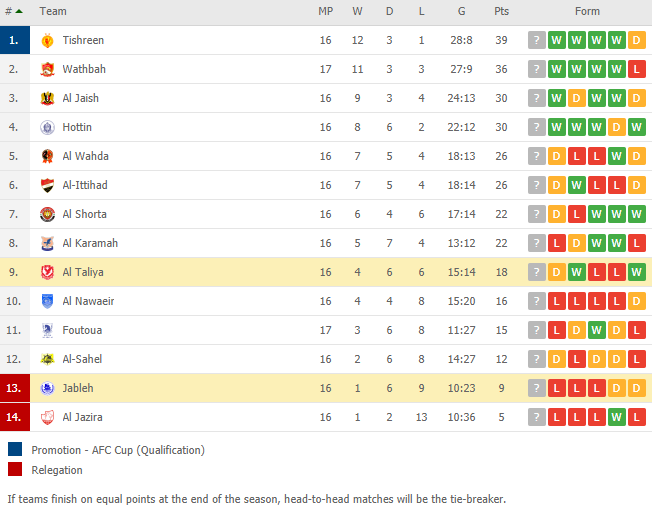
Task: Open the Al Jaish crest icon
Action: pyautogui.click(x=47, y=99)
